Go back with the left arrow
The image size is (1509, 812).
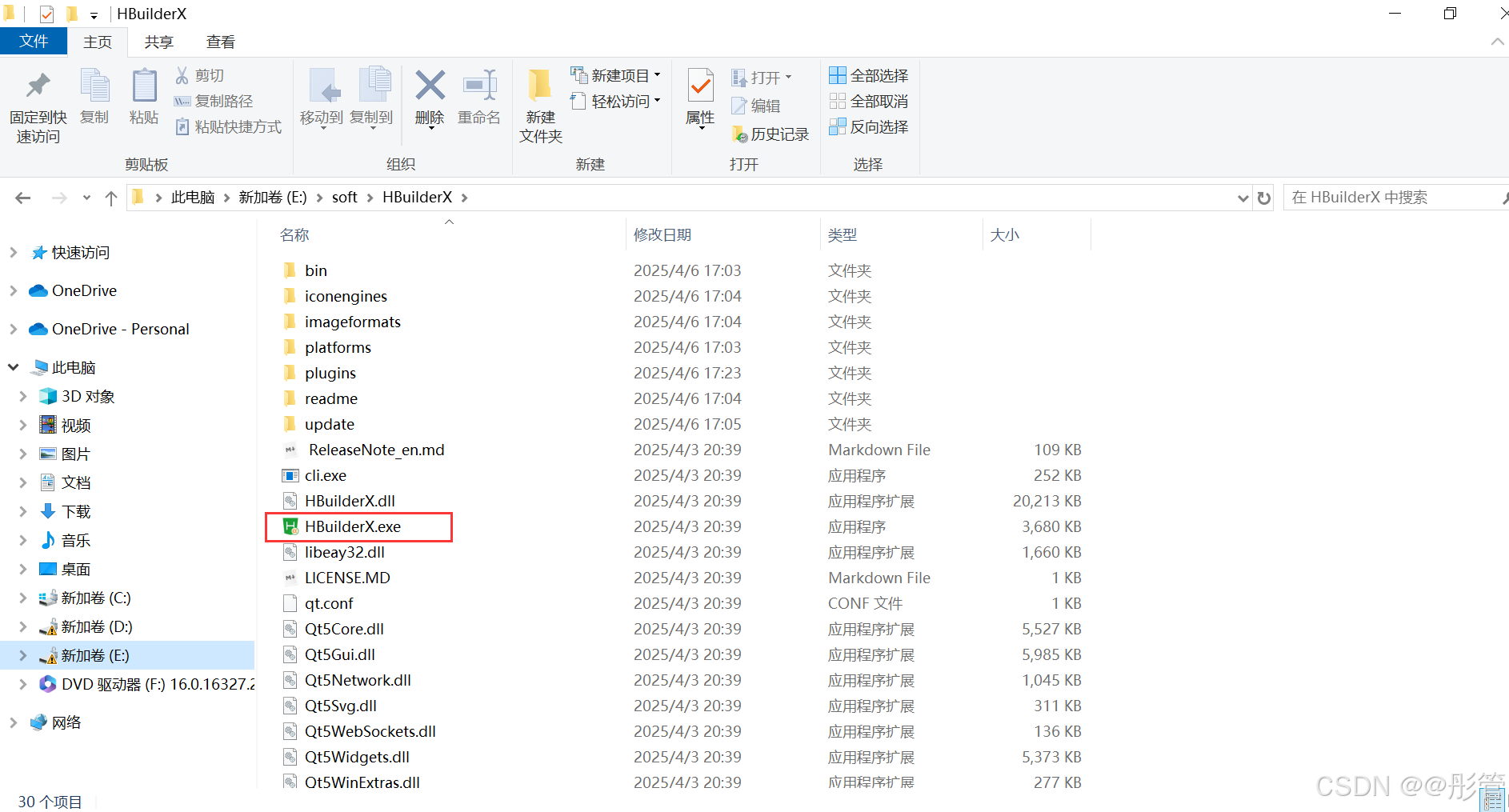[23, 198]
